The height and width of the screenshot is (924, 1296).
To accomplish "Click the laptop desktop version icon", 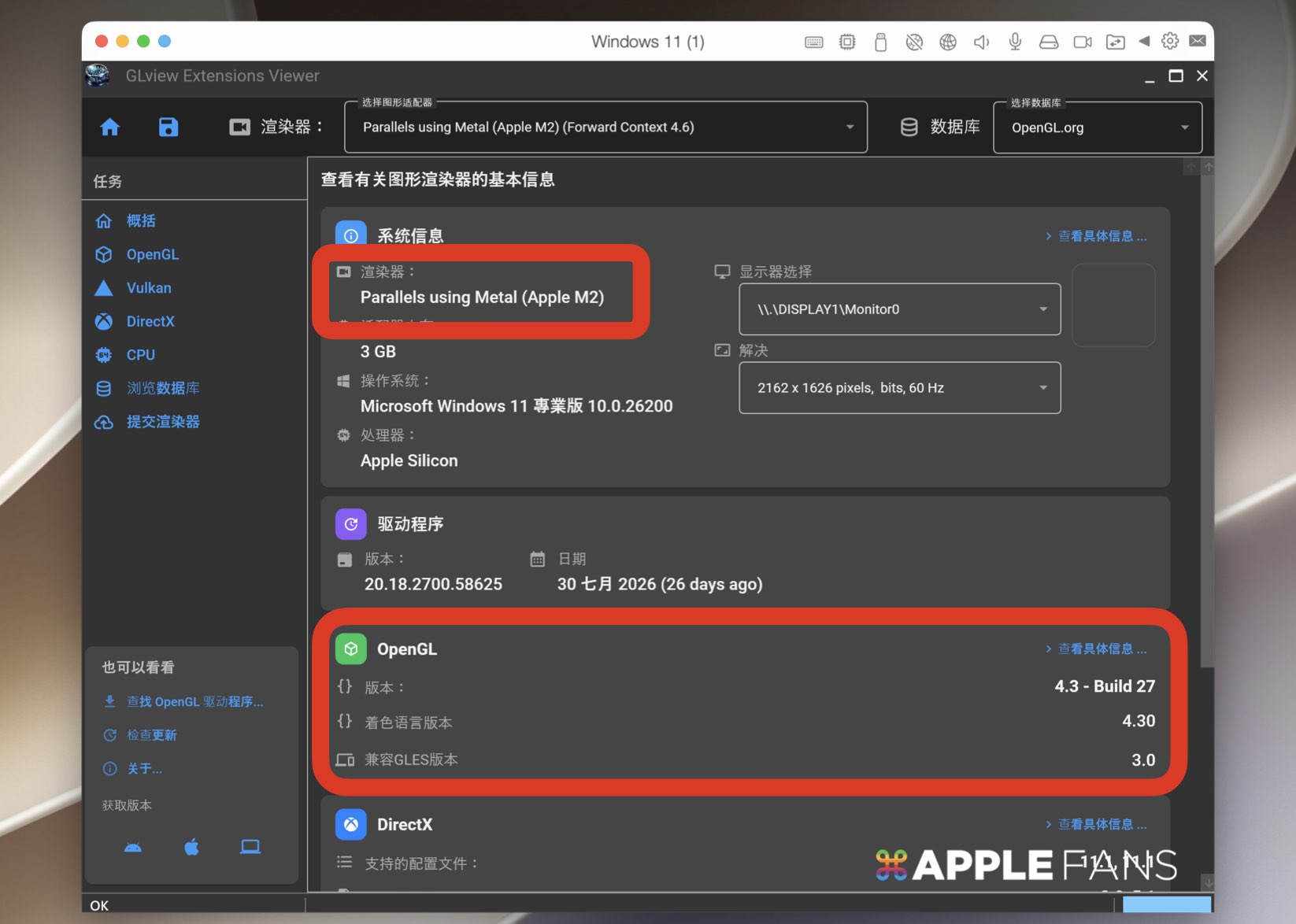I will [250, 847].
